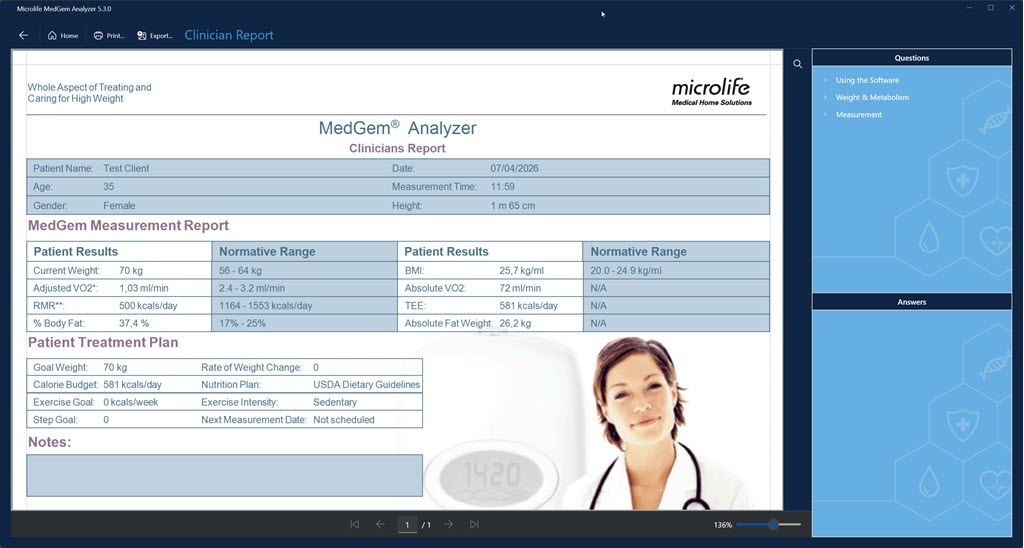Expand the Weight & Metabolism question
Image resolution: width=1024 pixels, height=548 pixels.
tap(872, 97)
